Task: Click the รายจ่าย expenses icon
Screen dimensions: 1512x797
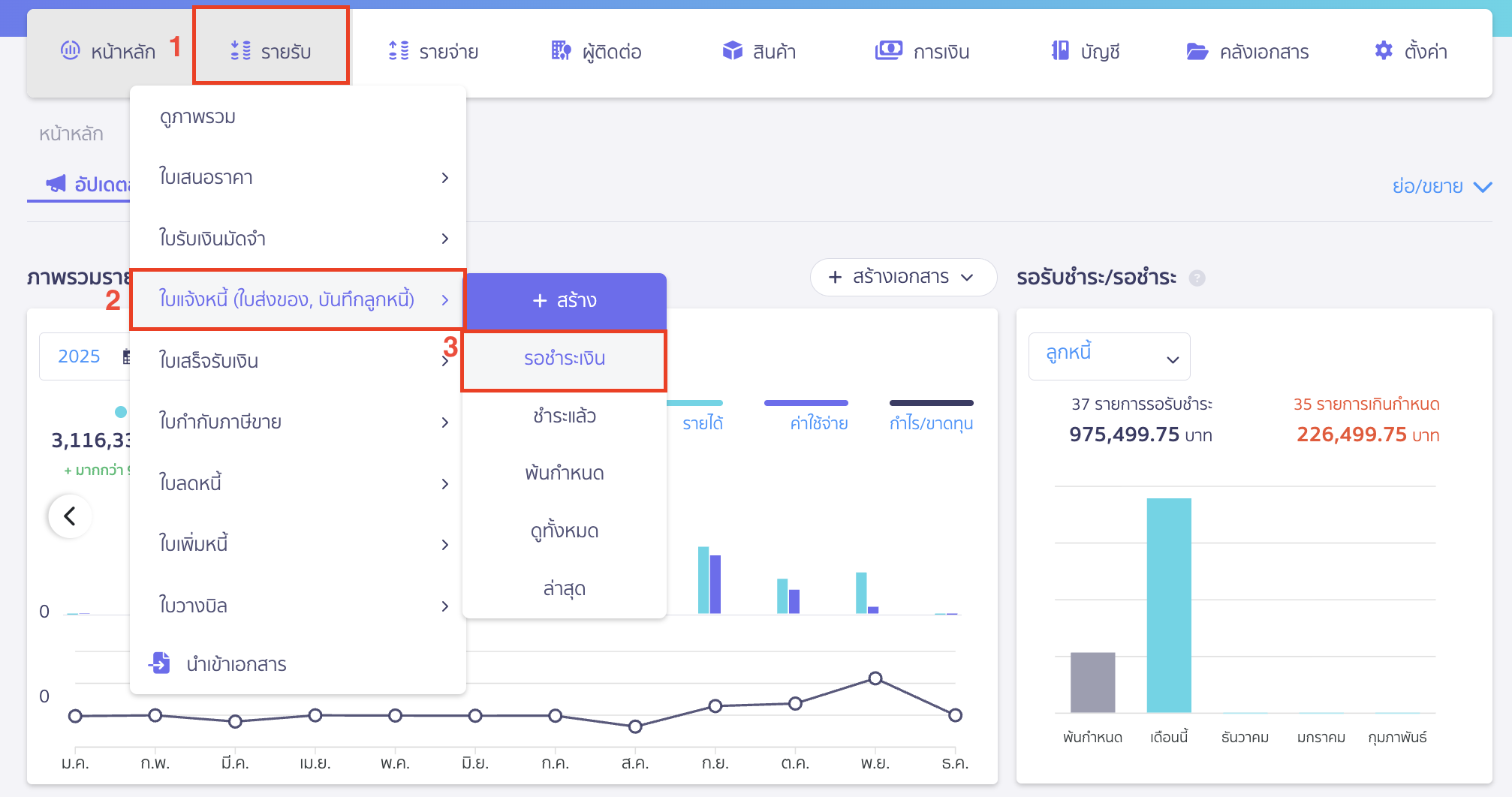Action: (x=399, y=51)
